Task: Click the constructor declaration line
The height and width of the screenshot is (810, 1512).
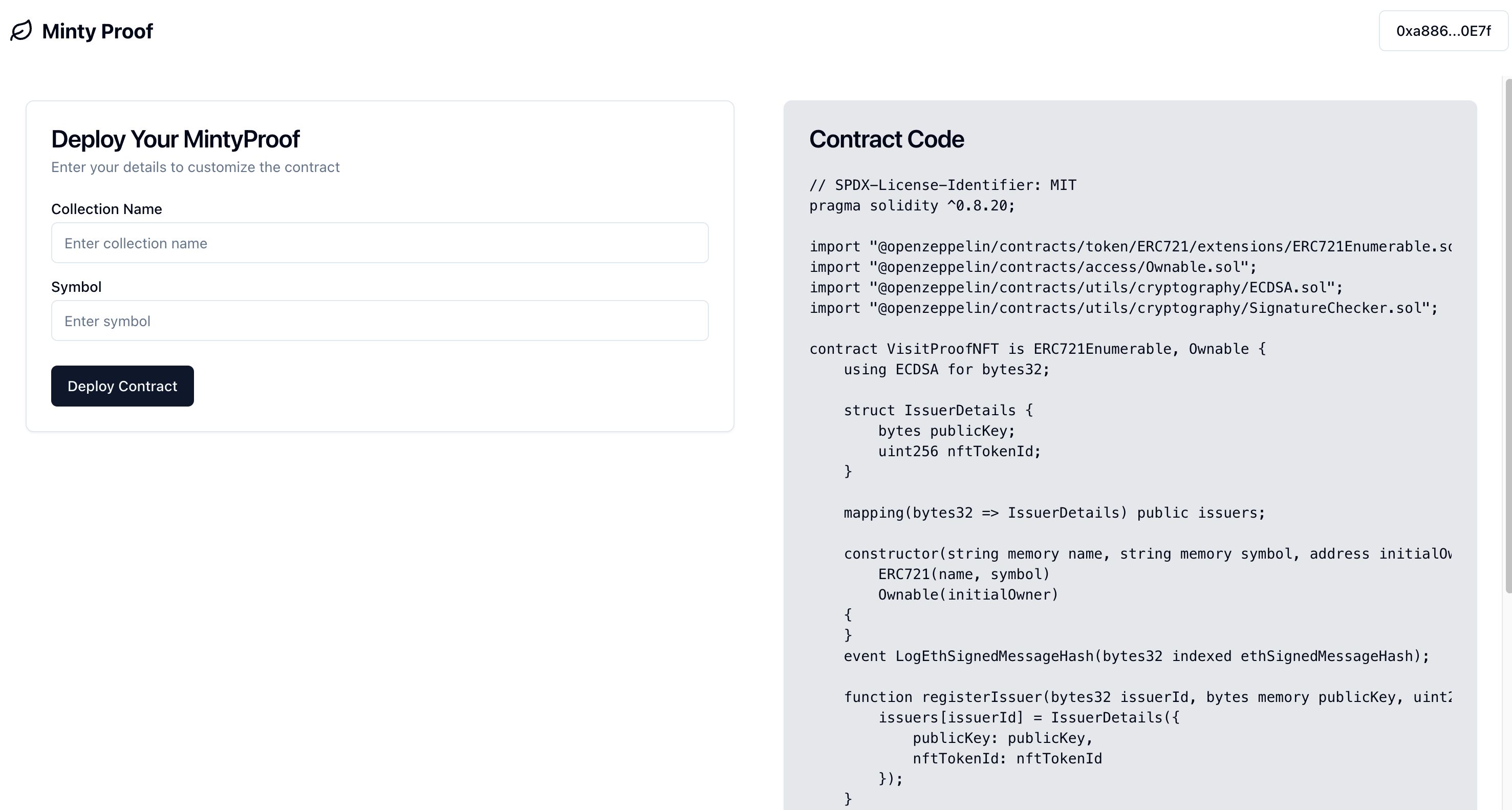Action: click(1147, 554)
